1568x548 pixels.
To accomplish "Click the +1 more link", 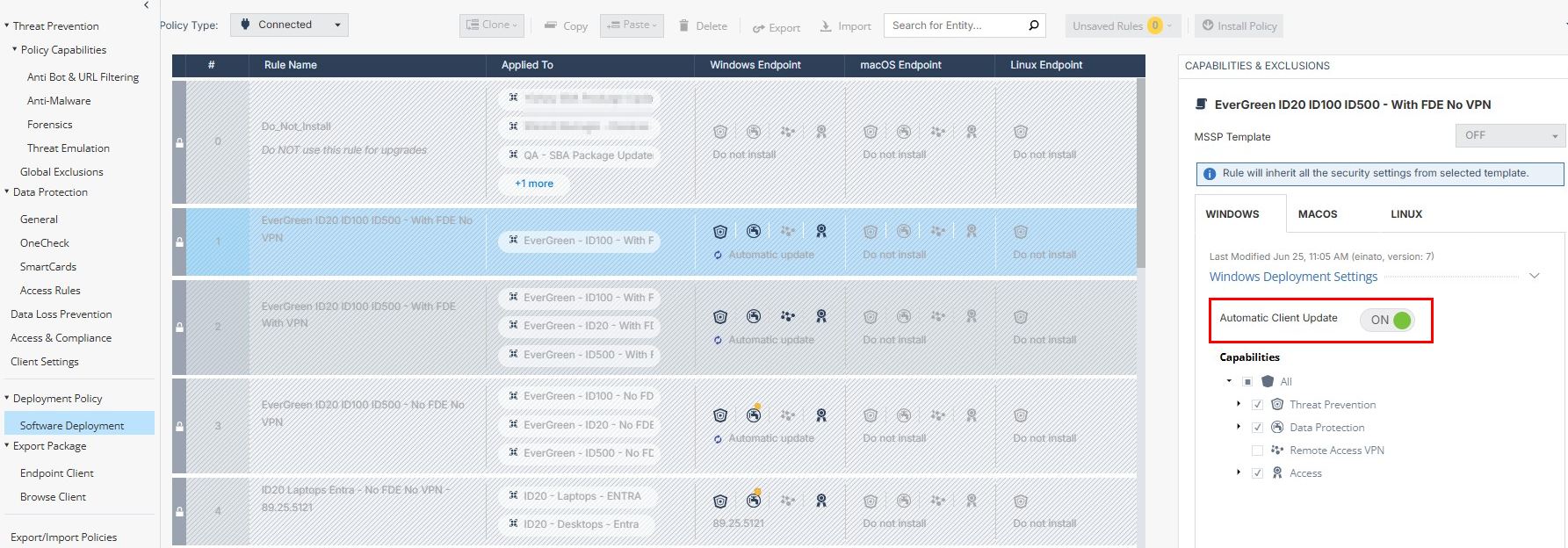I will point(534,184).
